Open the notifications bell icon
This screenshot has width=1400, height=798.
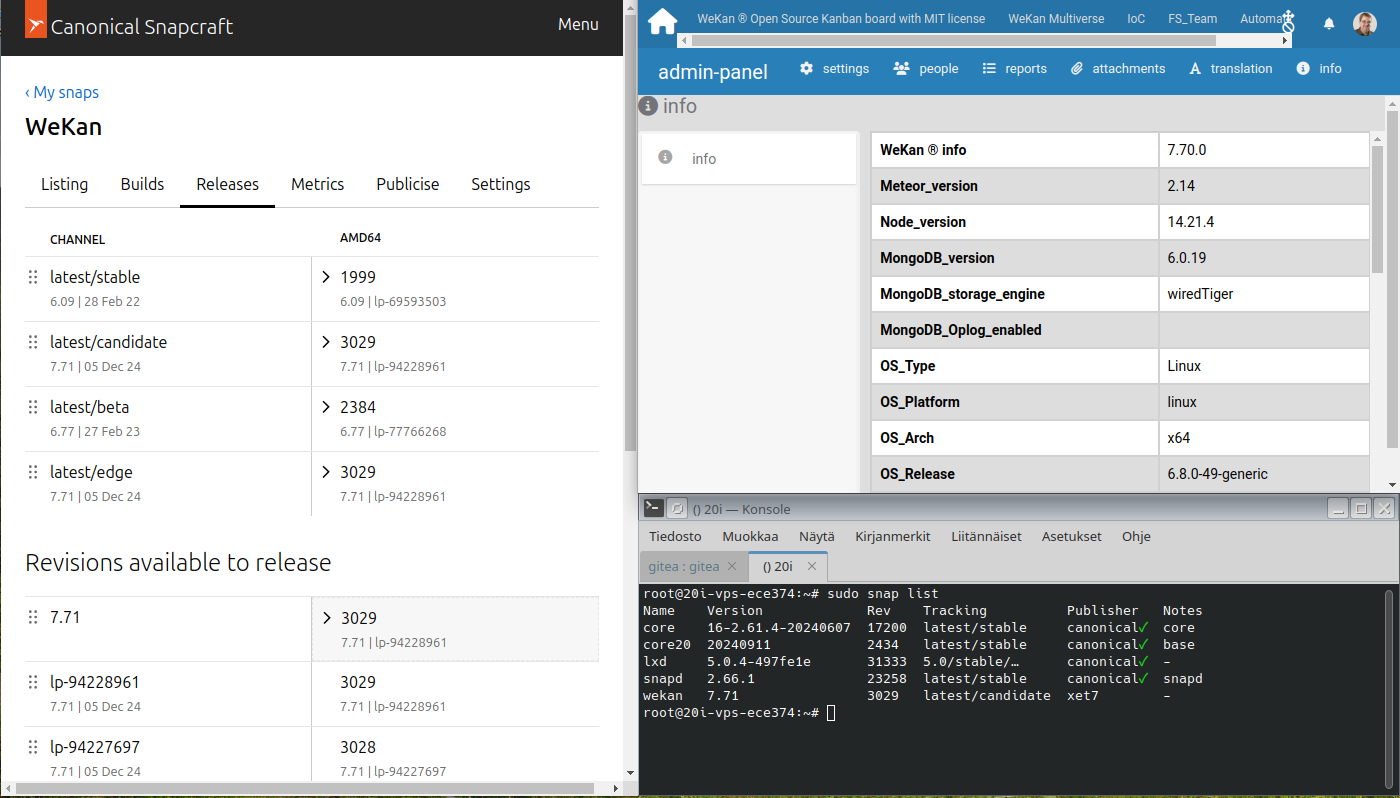pyautogui.click(x=1329, y=23)
